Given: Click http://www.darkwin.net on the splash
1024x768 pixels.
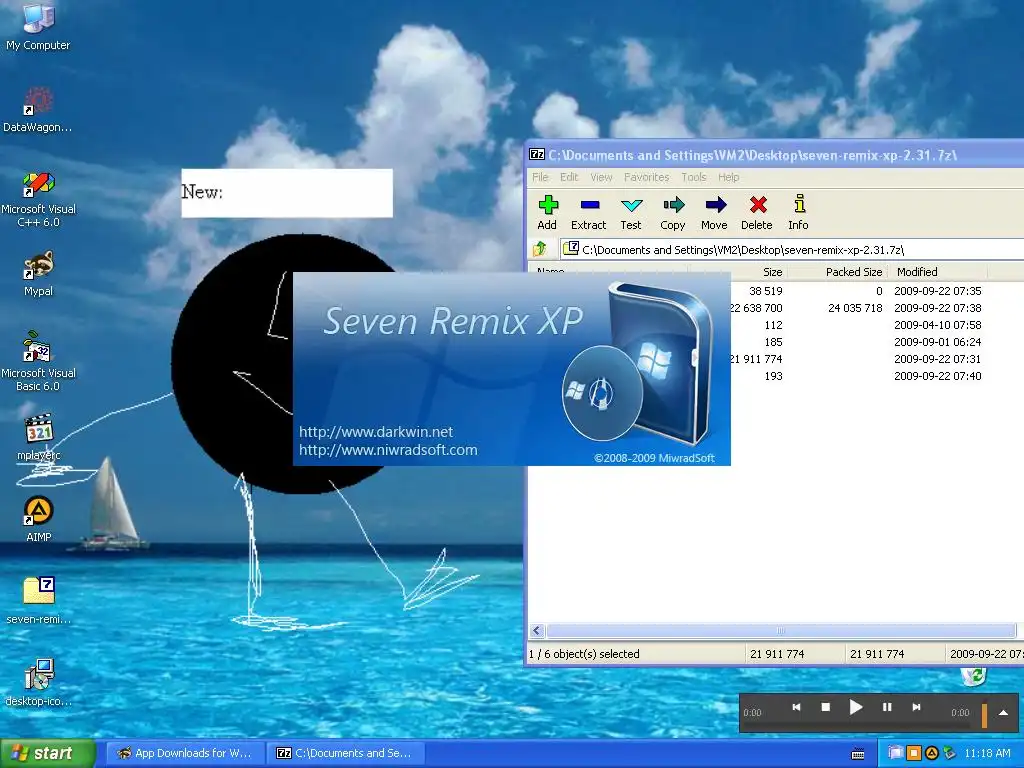Looking at the screenshot, I should click(376, 432).
